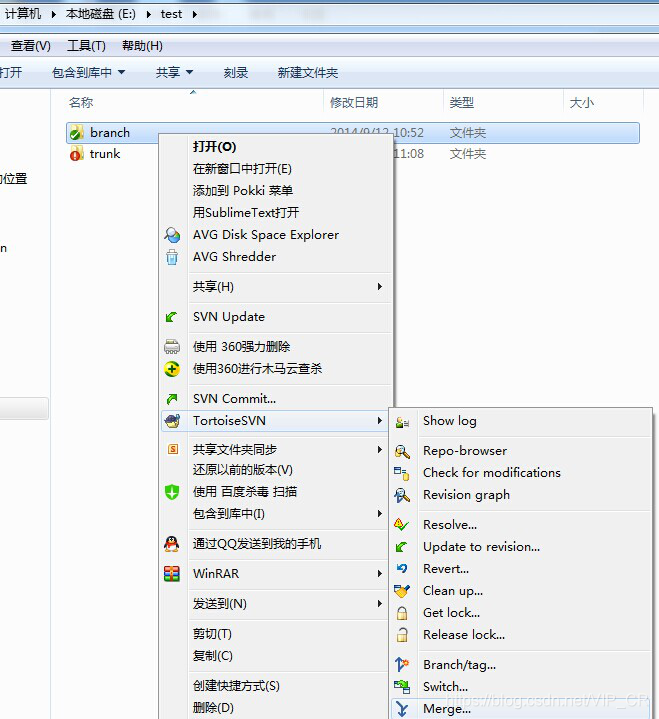Viewport: 659px width, 719px height.
Task: Click the 新建文件夹 toolbar button
Action: click(308, 72)
